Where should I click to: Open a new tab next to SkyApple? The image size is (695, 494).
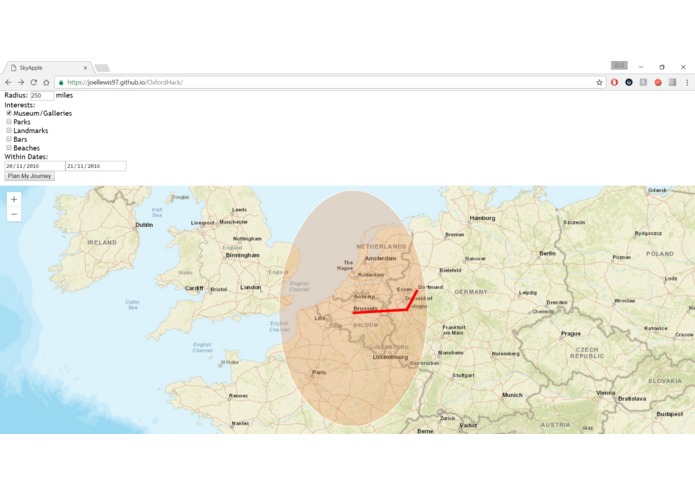point(102,68)
